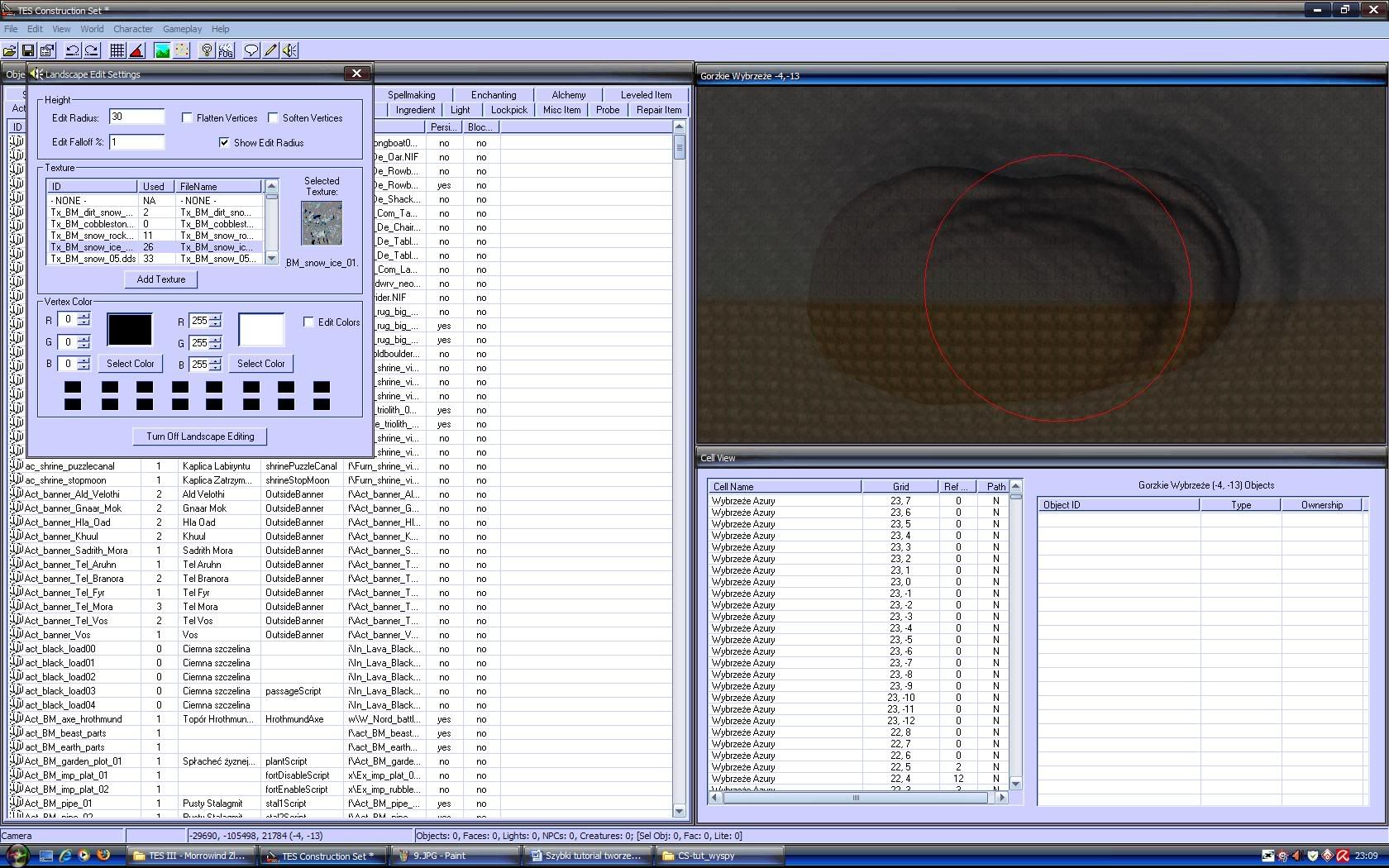Open the Preferences toolbar icon

click(47, 50)
